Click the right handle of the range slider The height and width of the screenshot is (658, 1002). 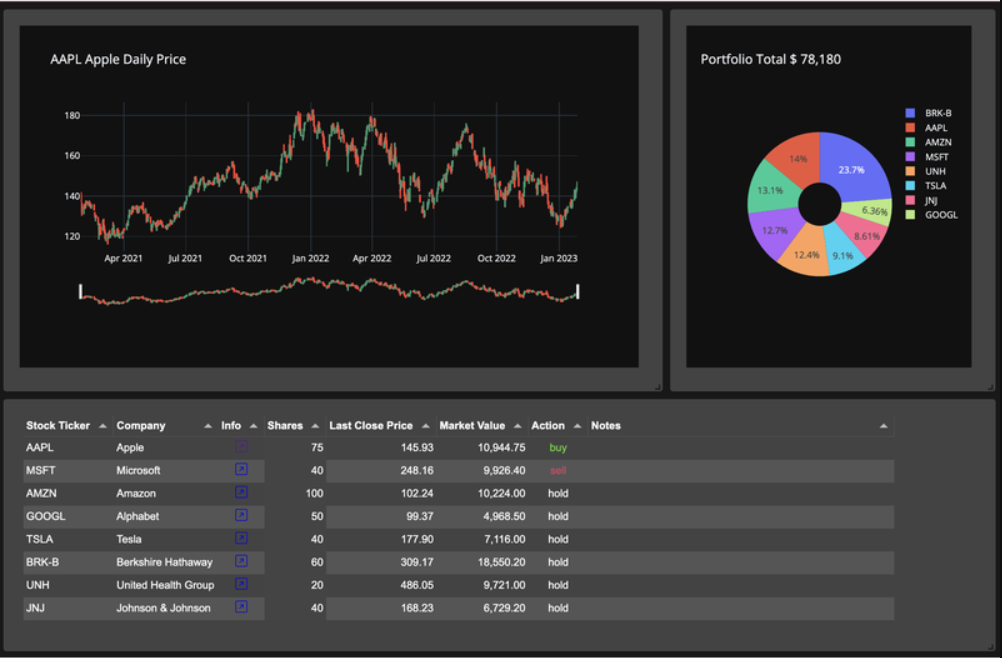[578, 291]
